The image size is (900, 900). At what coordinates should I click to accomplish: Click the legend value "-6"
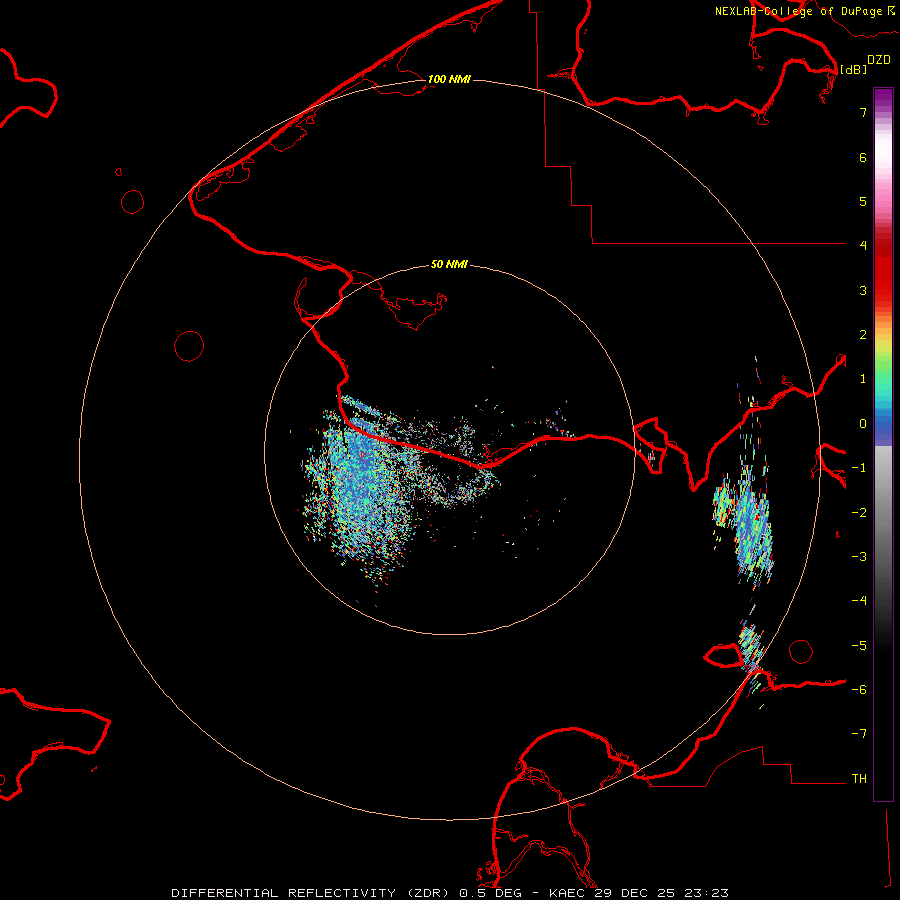point(859,690)
